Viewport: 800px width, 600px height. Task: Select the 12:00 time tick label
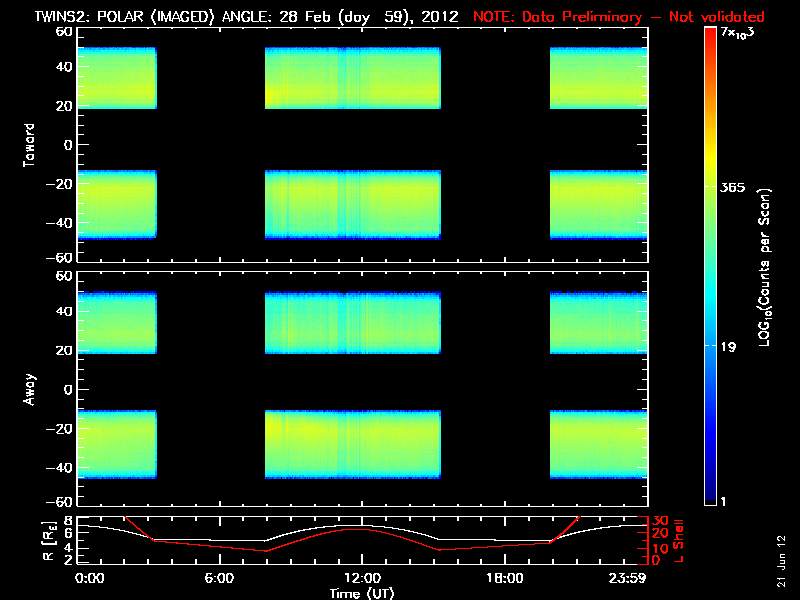pyautogui.click(x=362, y=578)
